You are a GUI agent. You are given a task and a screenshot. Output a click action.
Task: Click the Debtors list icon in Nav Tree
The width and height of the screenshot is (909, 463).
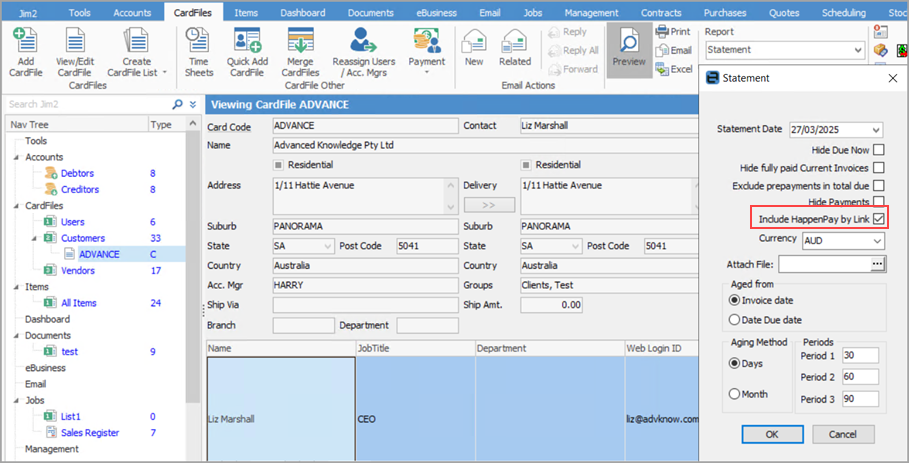[x=51, y=173]
